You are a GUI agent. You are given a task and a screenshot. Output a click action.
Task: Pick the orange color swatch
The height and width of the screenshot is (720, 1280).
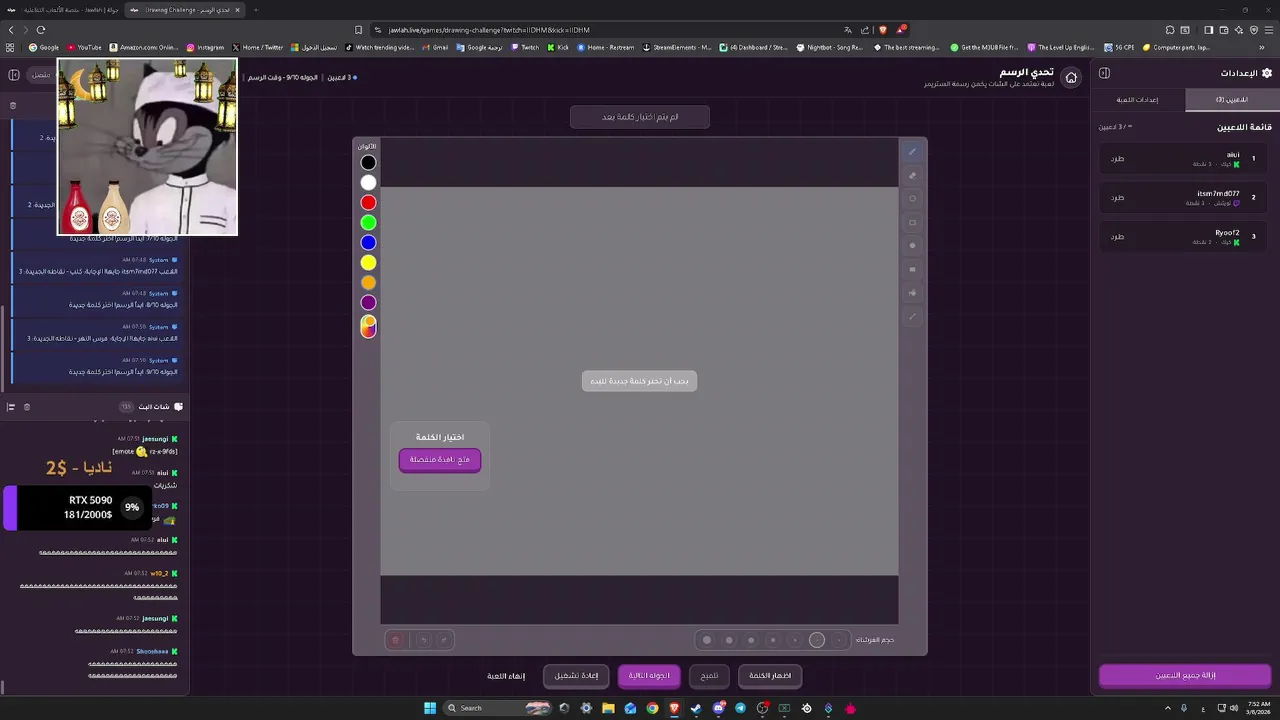tap(369, 283)
